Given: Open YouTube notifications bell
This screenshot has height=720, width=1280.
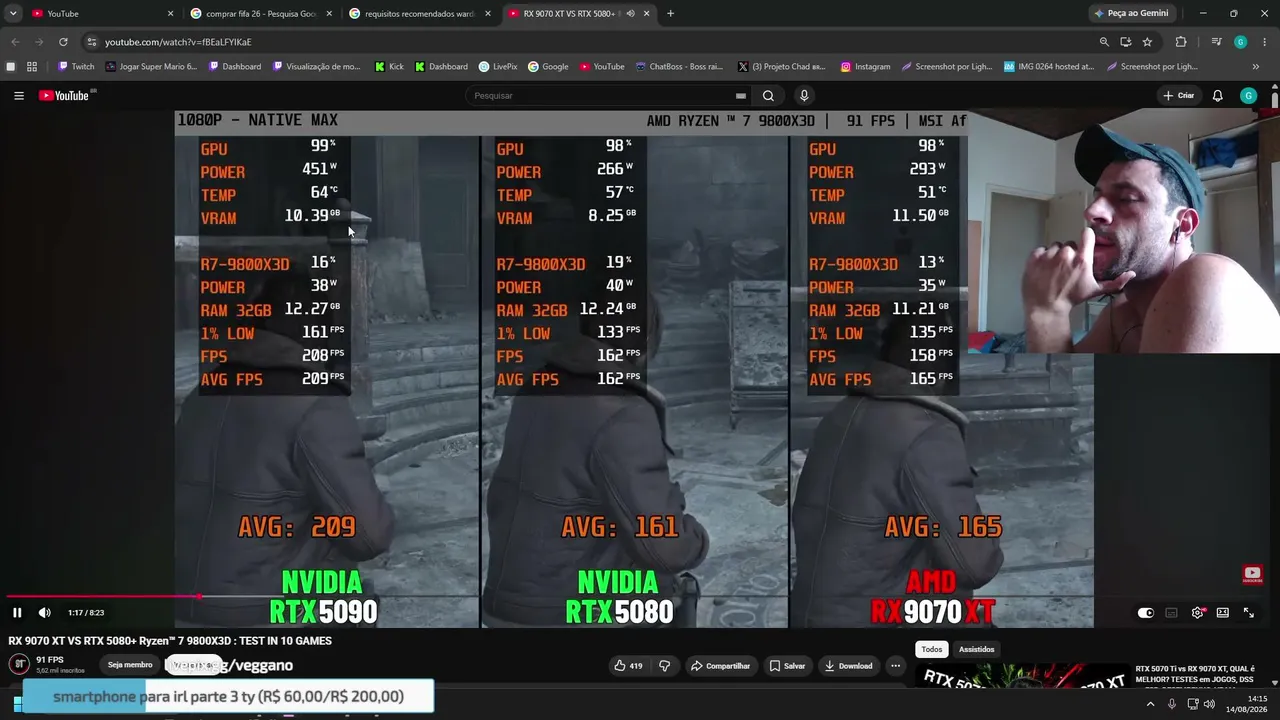Looking at the screenshot, I should [x=1218, y=96].
